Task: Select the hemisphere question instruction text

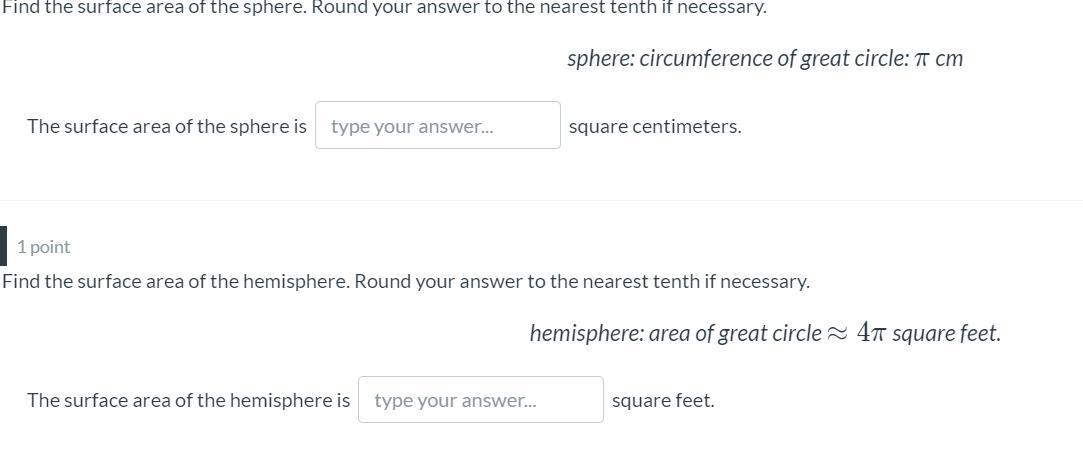Action: point(405,281)
